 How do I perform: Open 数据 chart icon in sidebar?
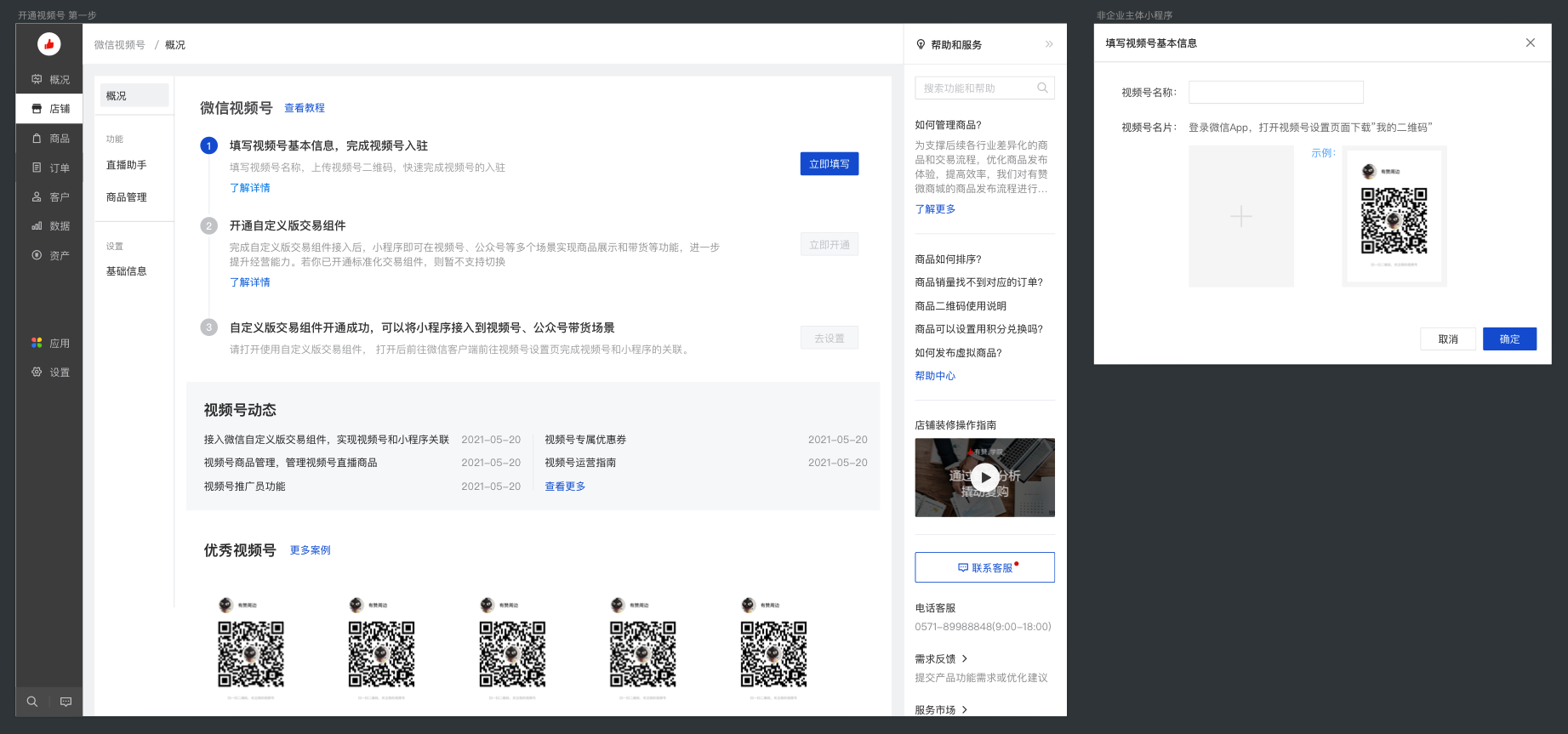pos(37,225)
